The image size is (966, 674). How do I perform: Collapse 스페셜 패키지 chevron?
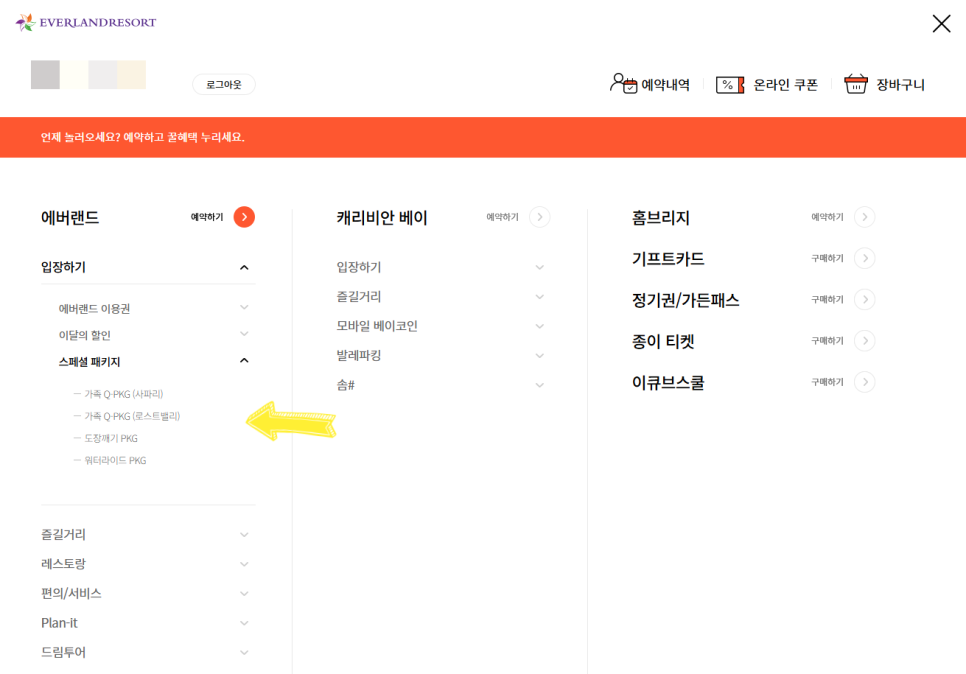(x=244, y=360)
